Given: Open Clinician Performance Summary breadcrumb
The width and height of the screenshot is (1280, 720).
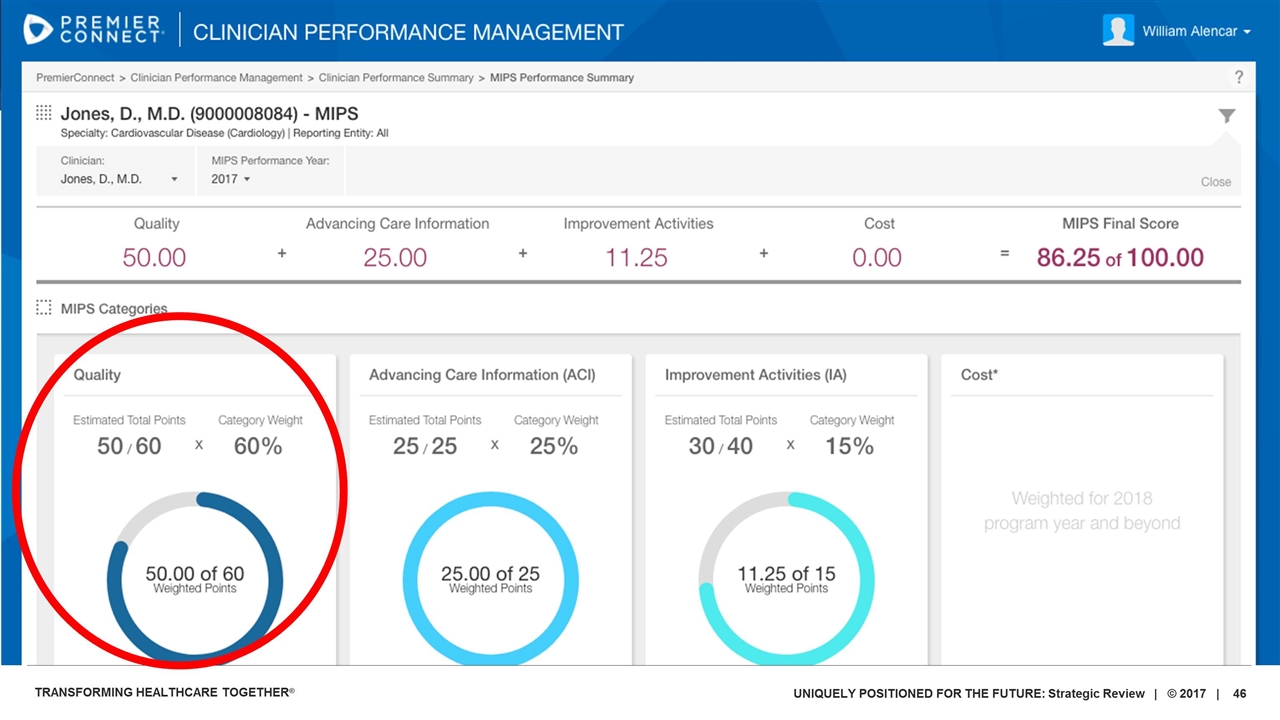Looking at the screenshot, I should tap(396, 77).
